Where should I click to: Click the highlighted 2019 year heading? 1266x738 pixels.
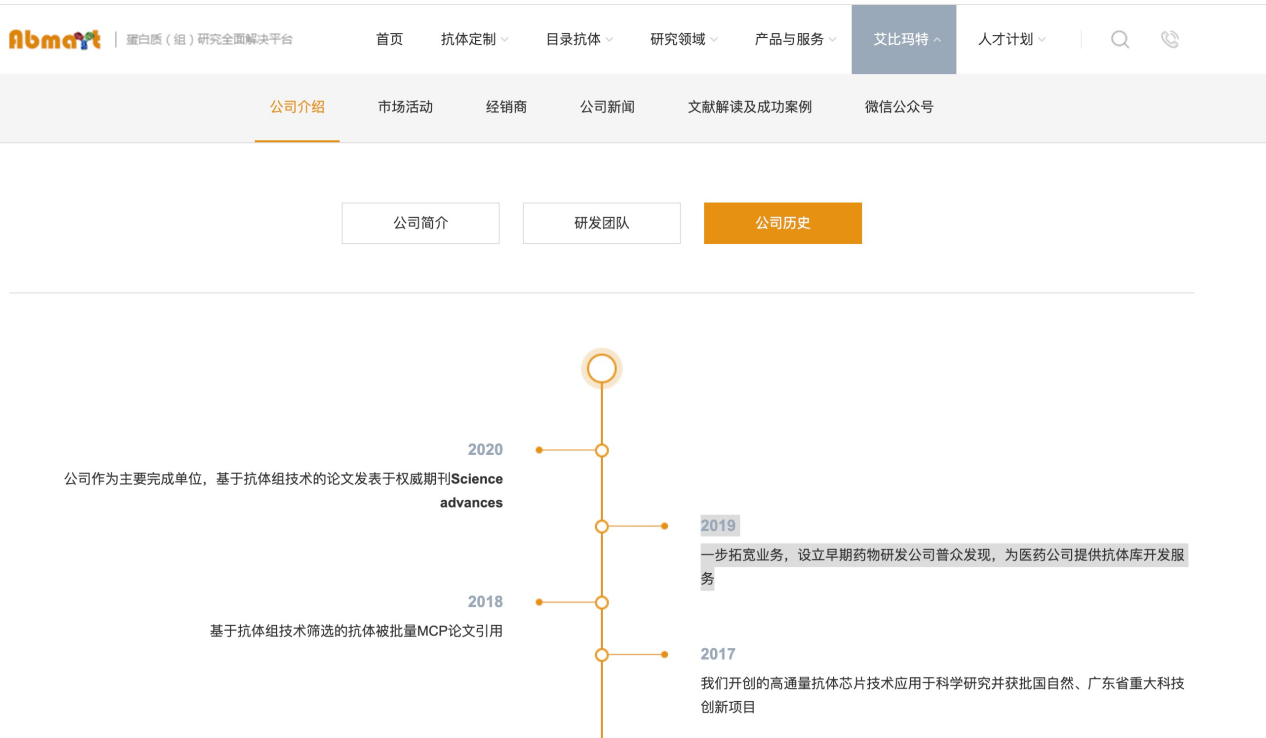click(718, 526)
